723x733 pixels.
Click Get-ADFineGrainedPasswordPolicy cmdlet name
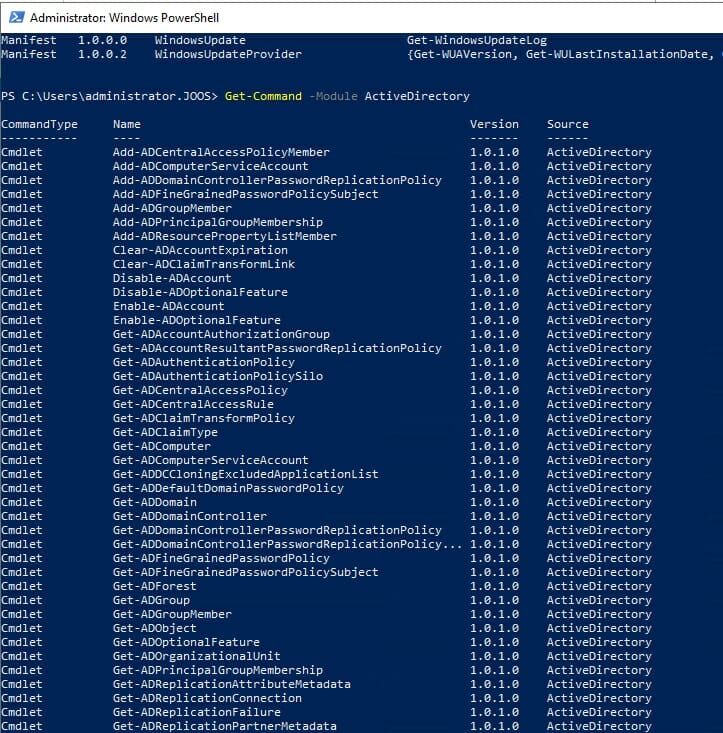221,559
